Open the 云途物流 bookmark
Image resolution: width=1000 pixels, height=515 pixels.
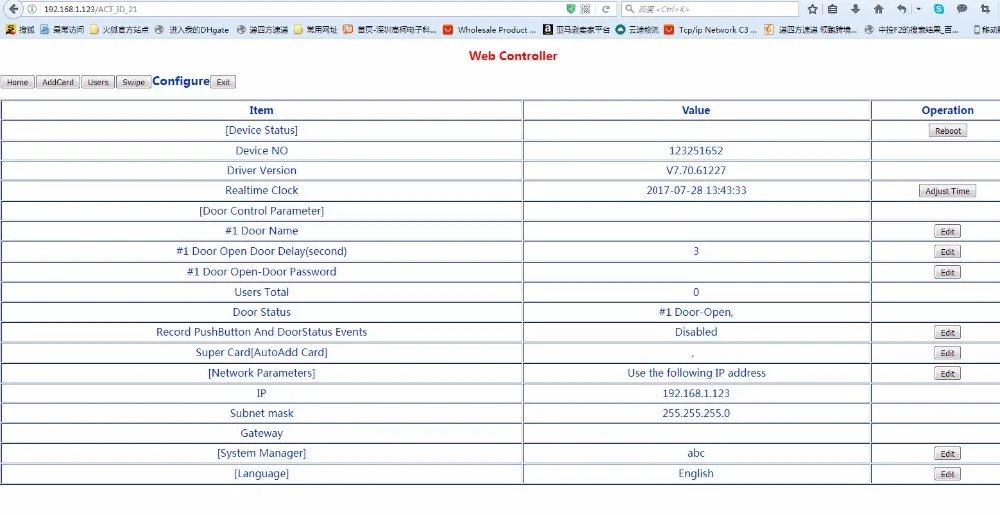pos(638,30)
